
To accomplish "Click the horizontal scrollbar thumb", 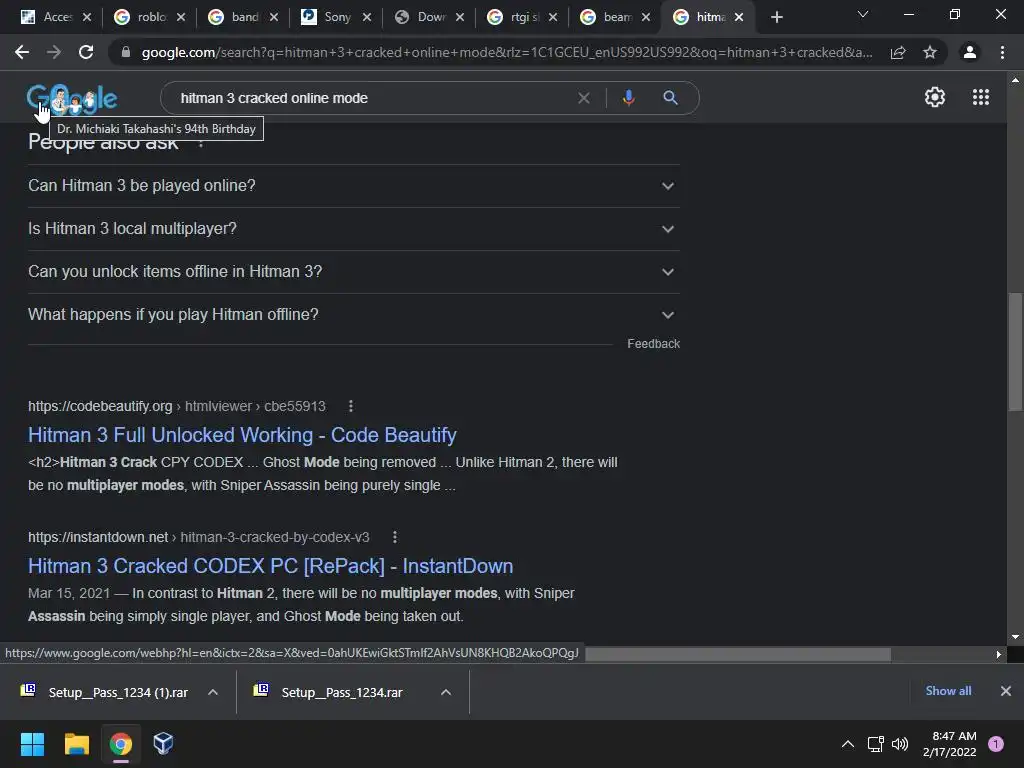I will point(738,654).
